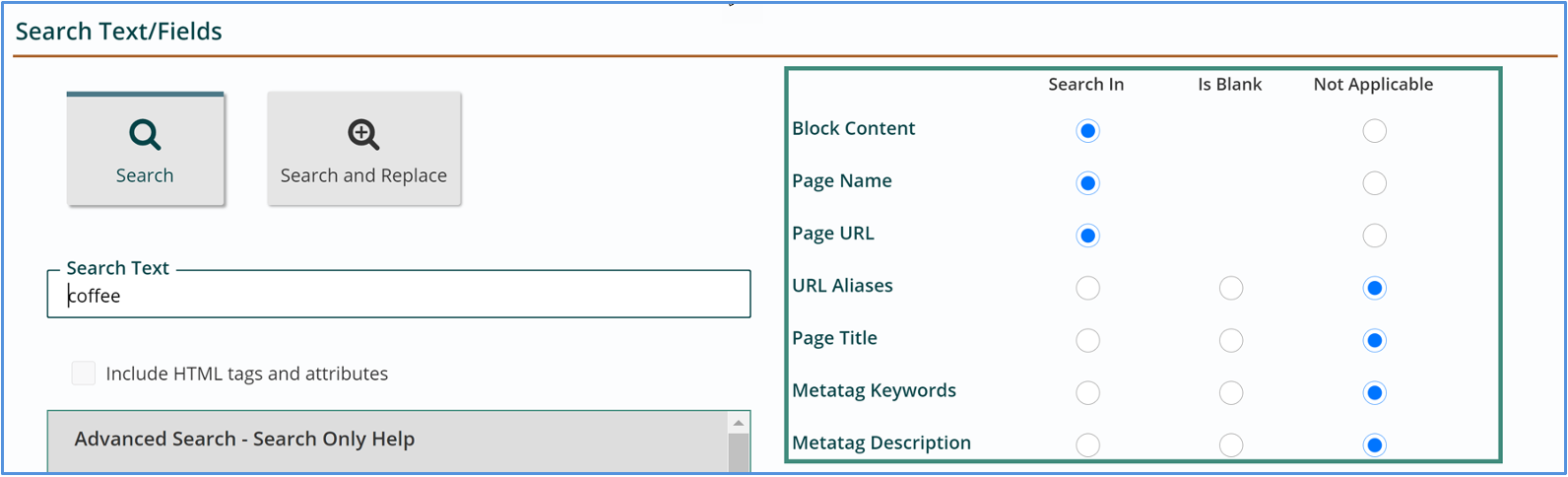Image resolution: width=1568 pixels, height=477 pixels.
Task: Enable Include HTML tags and attributes checkbox
Action: 84,374
